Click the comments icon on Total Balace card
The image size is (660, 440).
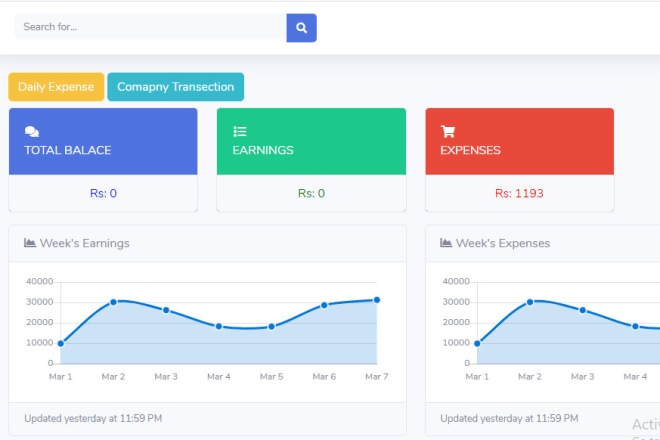tap(32, 132)
